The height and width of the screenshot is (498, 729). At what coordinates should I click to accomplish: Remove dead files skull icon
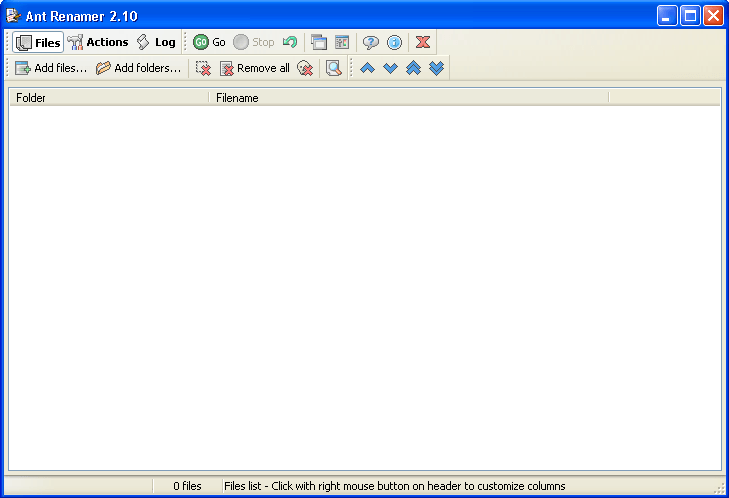[305, 68]
